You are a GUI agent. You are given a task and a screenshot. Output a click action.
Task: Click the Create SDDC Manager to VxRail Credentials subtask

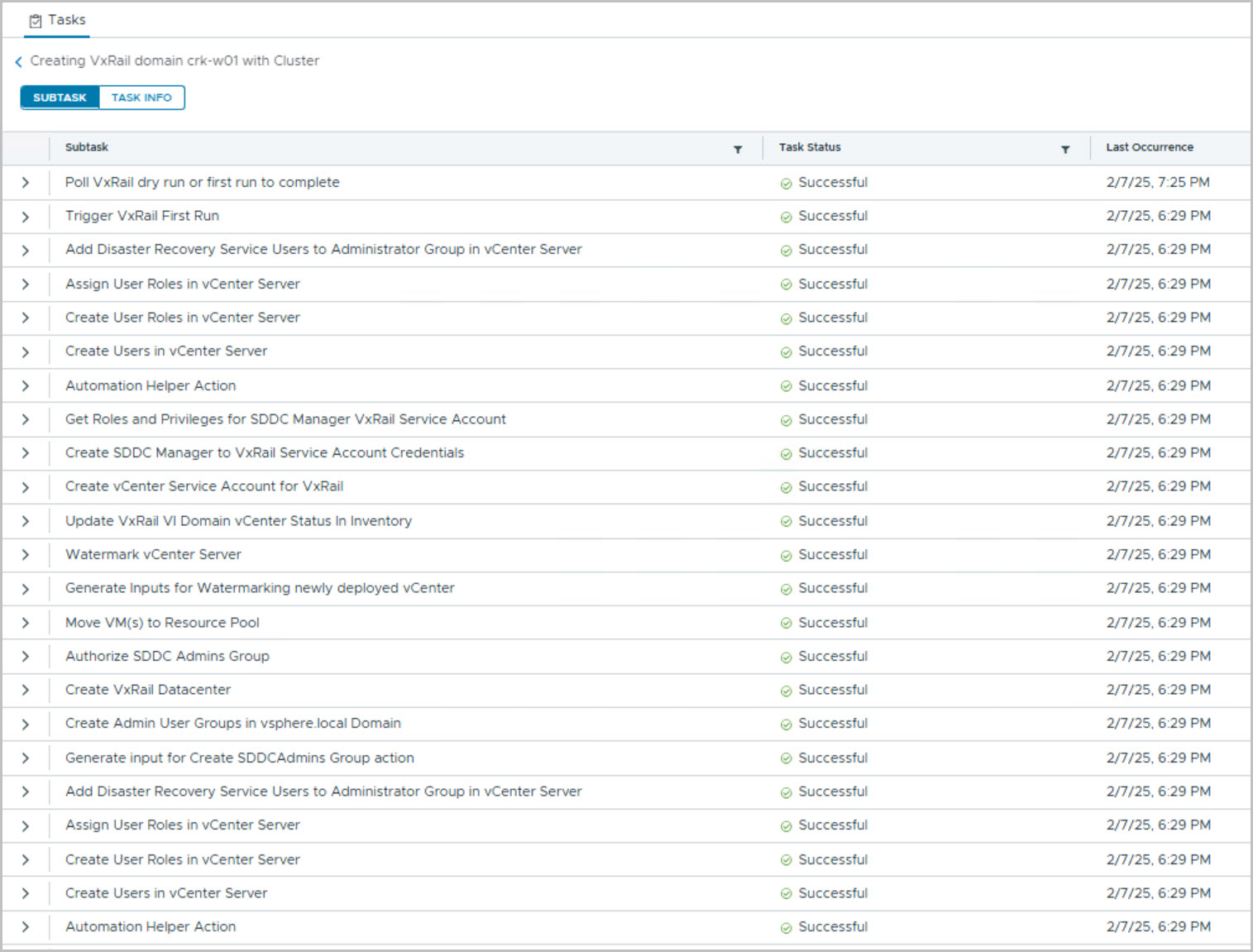click(265, 453)
